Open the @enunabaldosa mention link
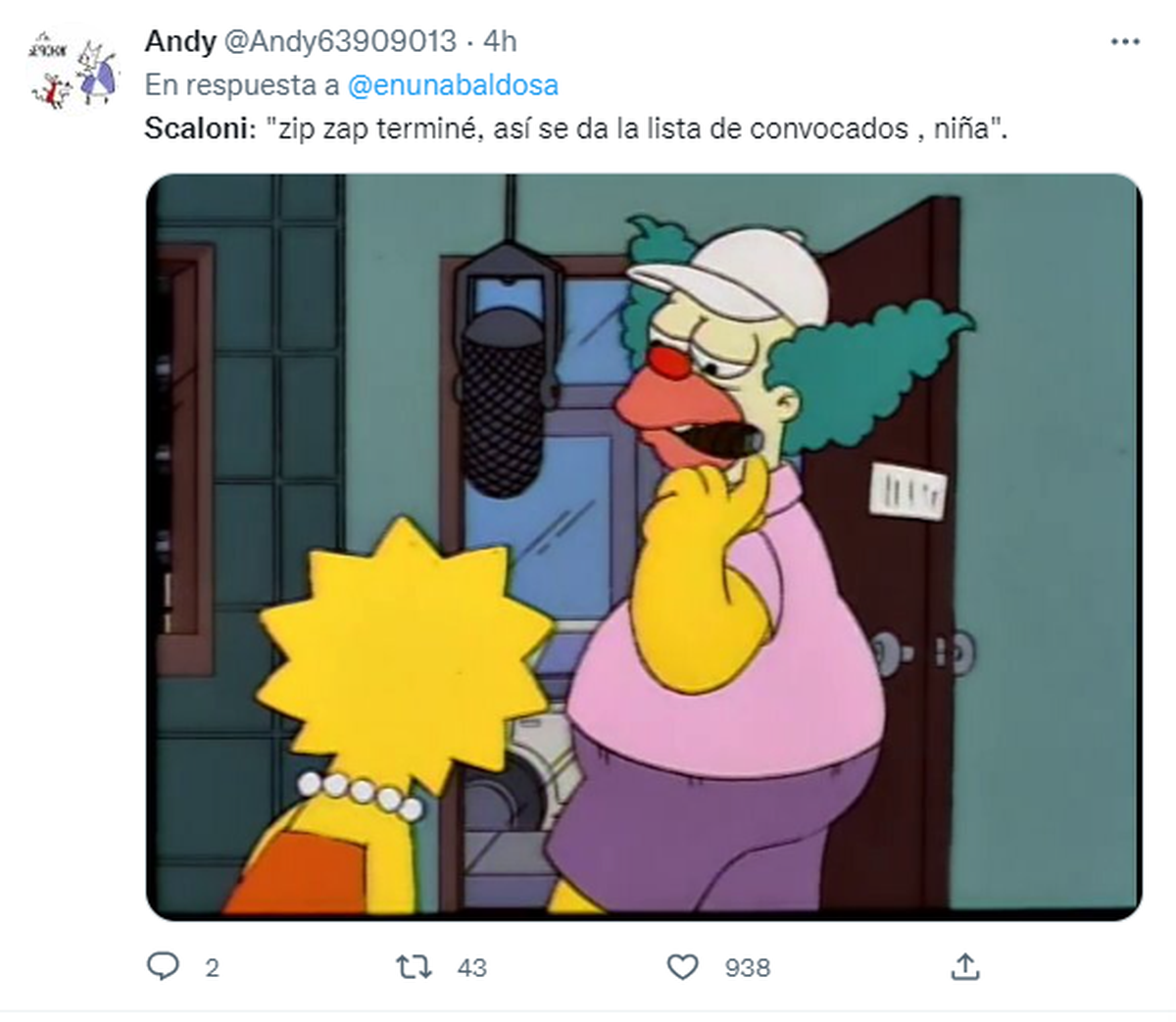 click(x=453, y=85)
